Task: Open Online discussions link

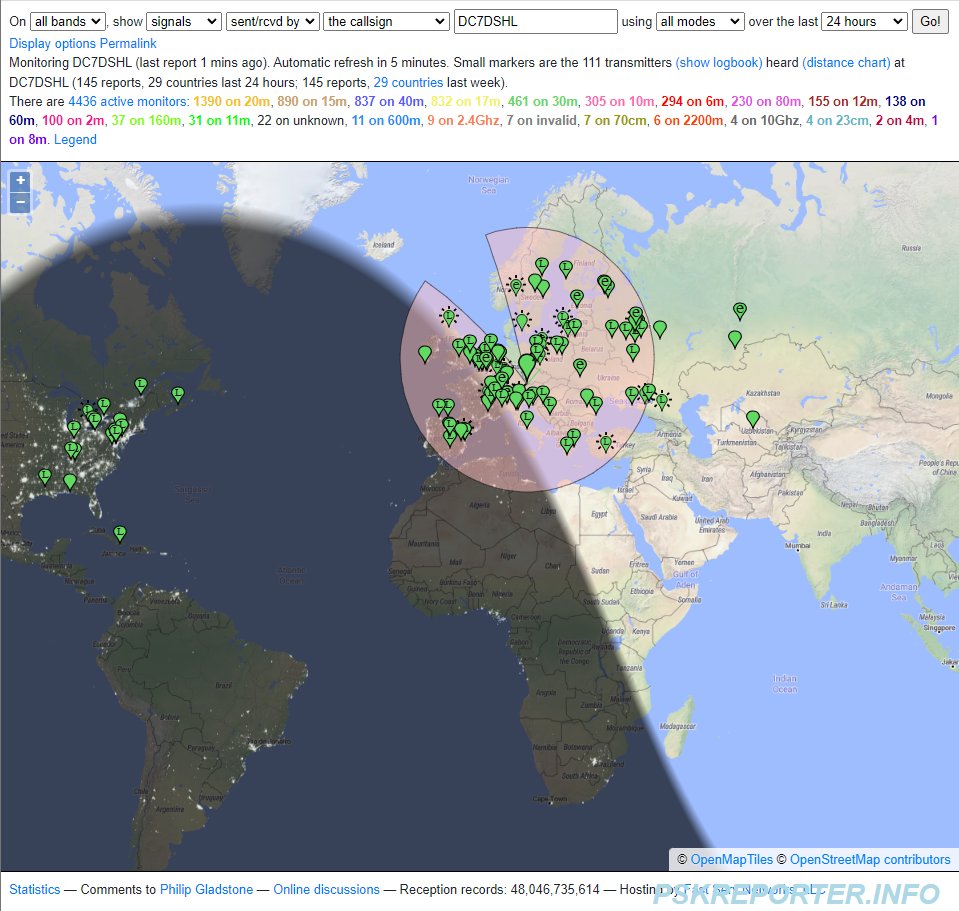Action: point(326,890)
